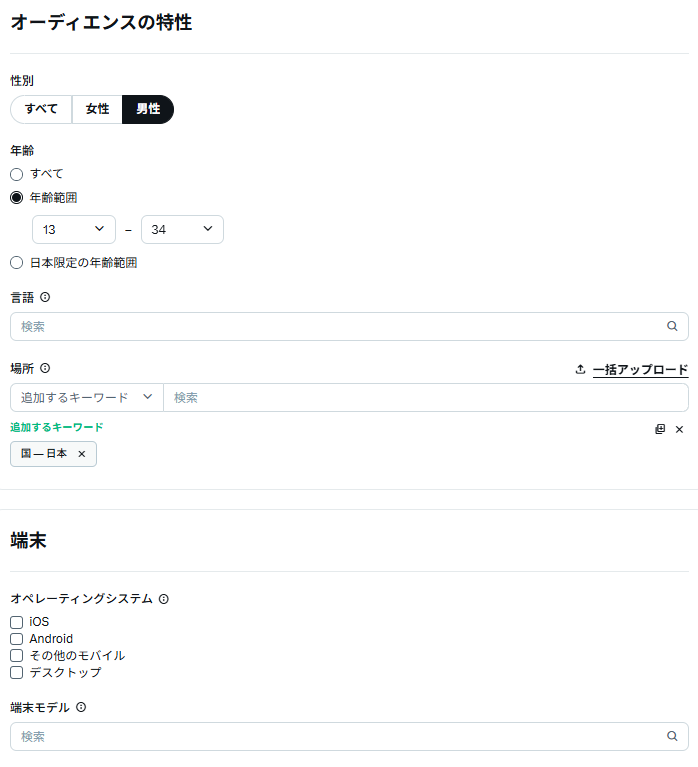Click the info icon next to 言語
The height and width of the screenshot is (767, 698).
point(45,297)
